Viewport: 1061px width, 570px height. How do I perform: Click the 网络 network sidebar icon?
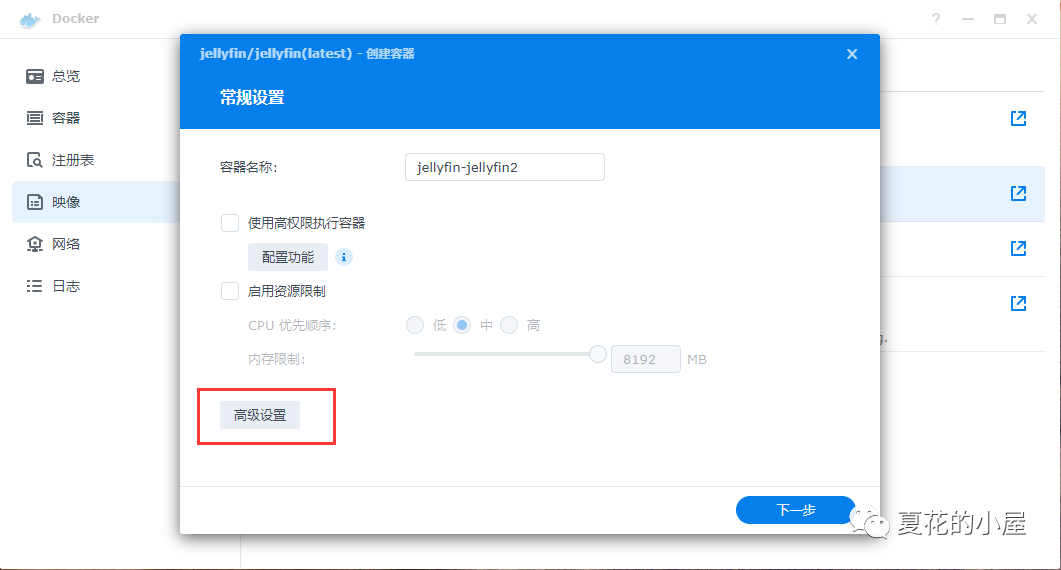[35, 244]
